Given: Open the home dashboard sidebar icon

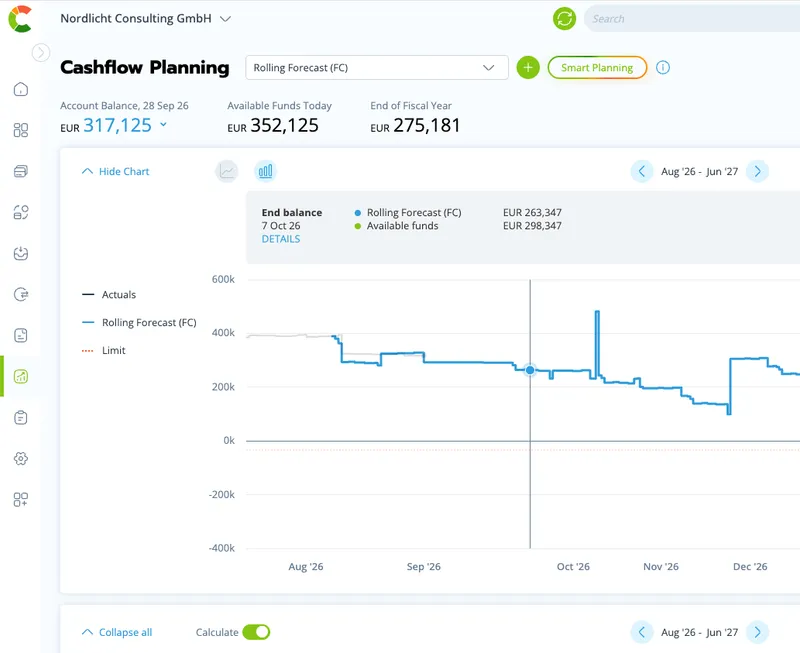Looking at the screenshot, I should 21,89.
